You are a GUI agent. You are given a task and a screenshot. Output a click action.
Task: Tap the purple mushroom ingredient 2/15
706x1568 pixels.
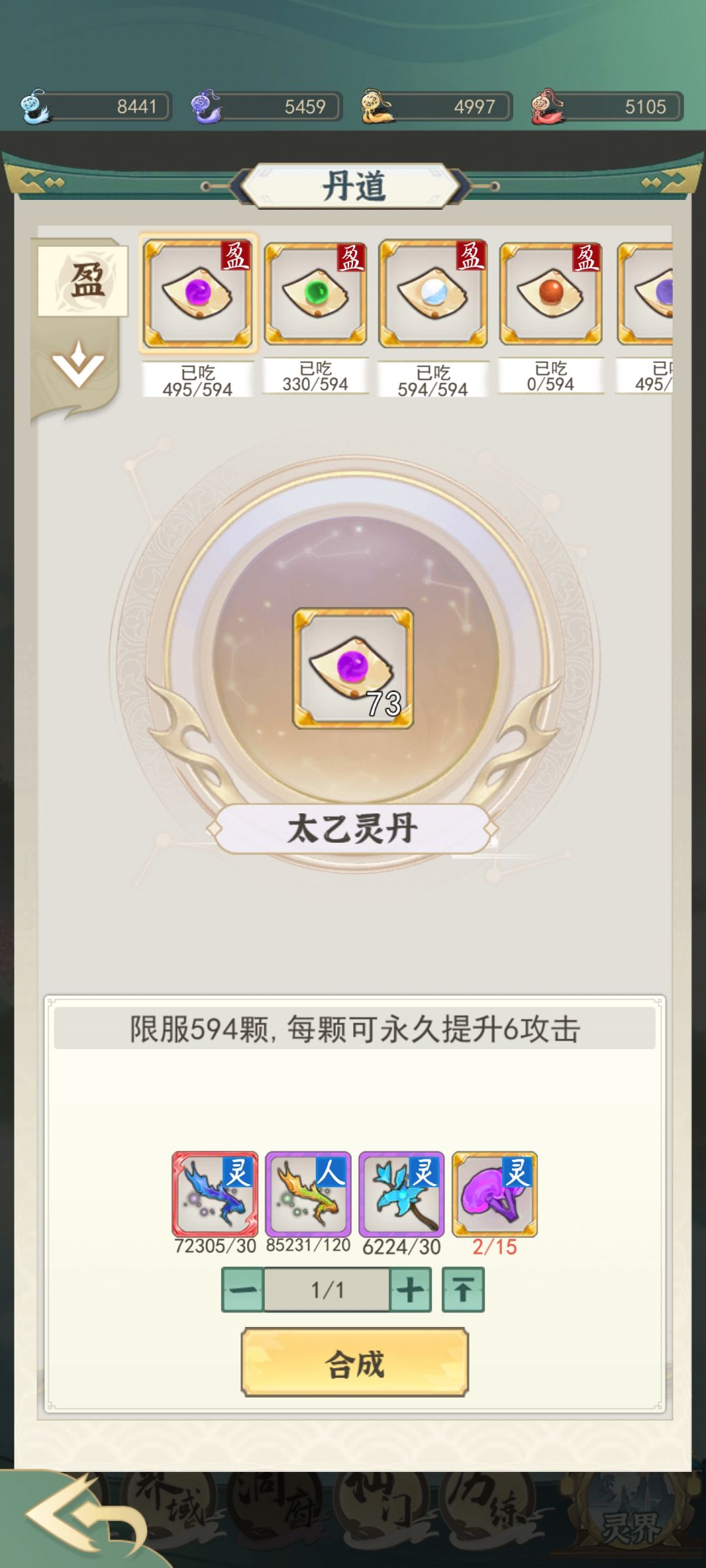(495, 1194)
